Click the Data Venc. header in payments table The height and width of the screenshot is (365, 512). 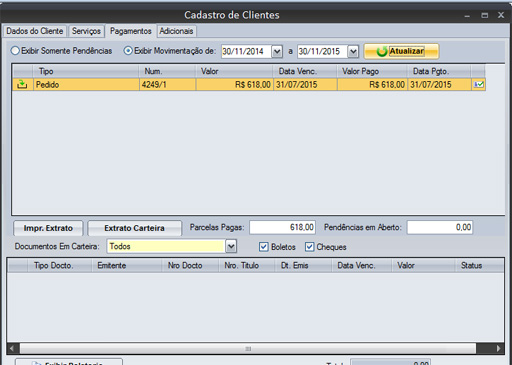click(305, 71)
